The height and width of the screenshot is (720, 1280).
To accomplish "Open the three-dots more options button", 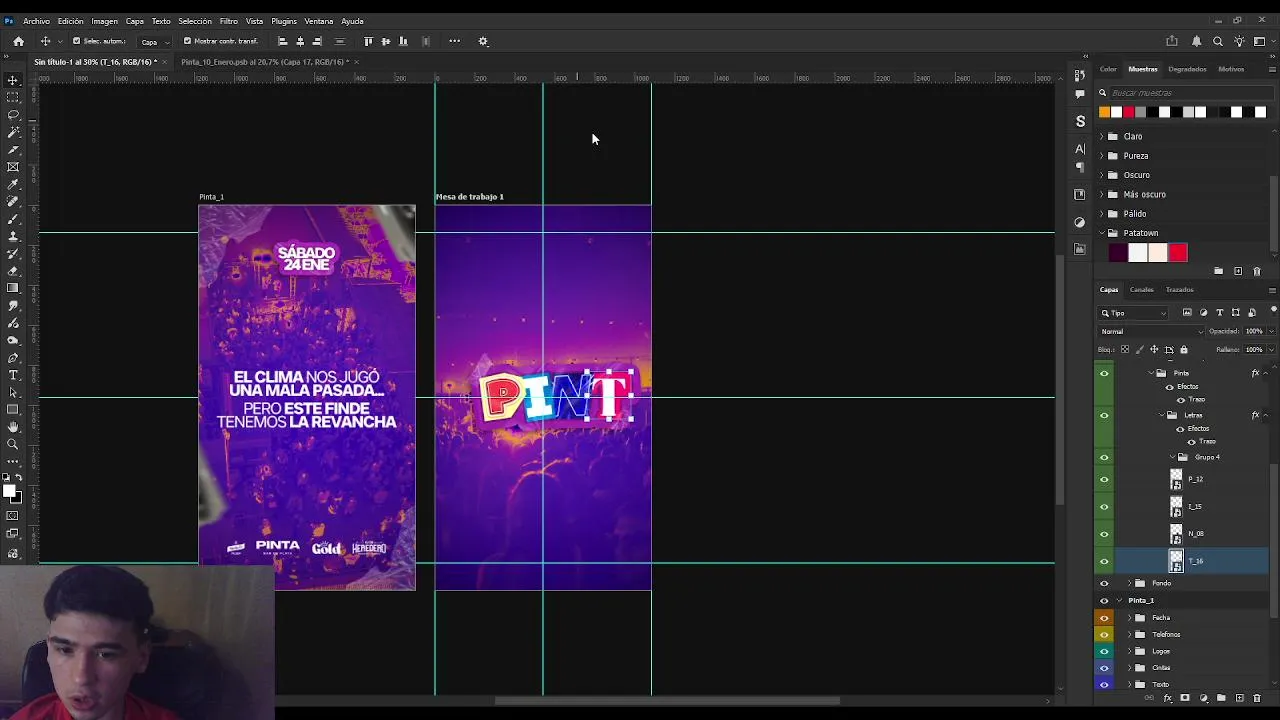I will coord(455,41).
